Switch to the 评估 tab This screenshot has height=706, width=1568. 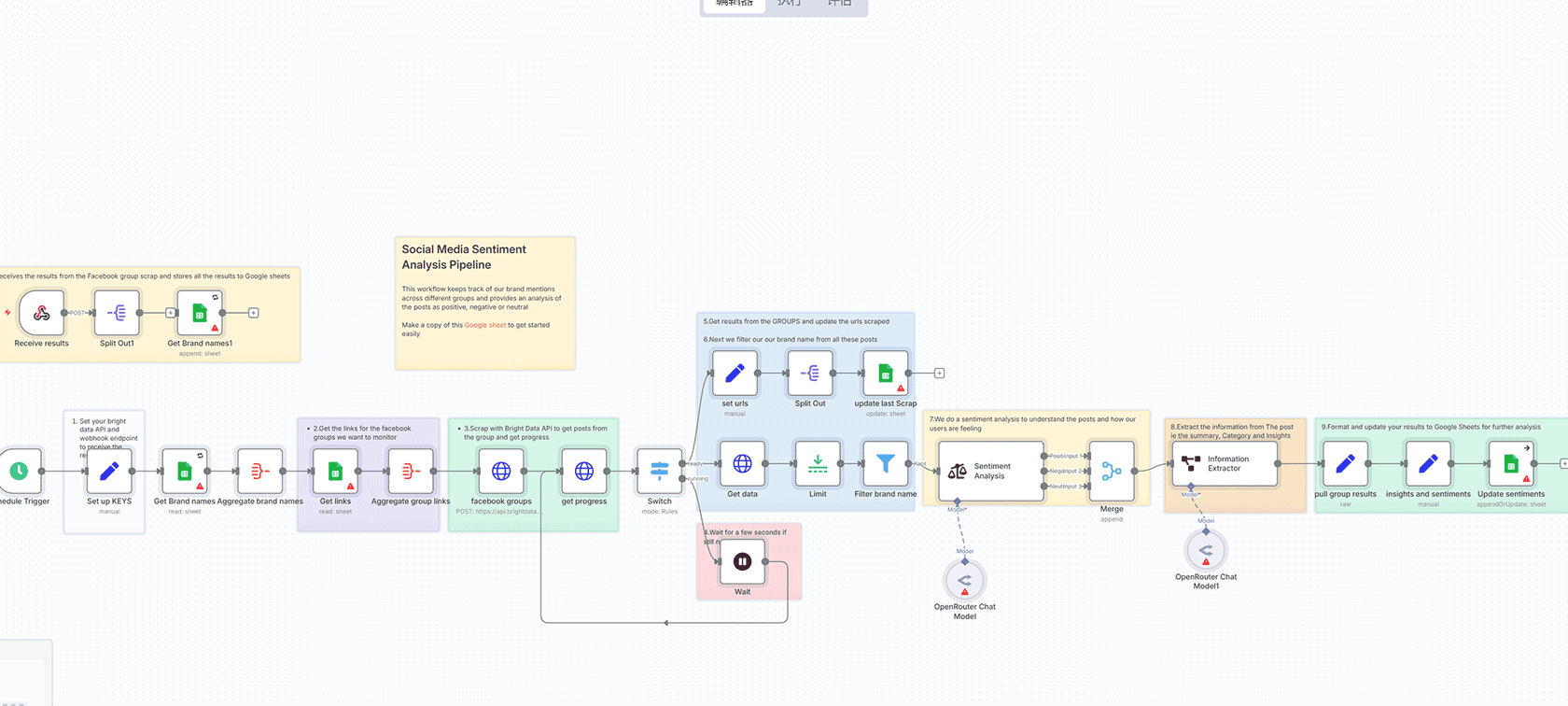pyautogui.click(x=839, y=4)
